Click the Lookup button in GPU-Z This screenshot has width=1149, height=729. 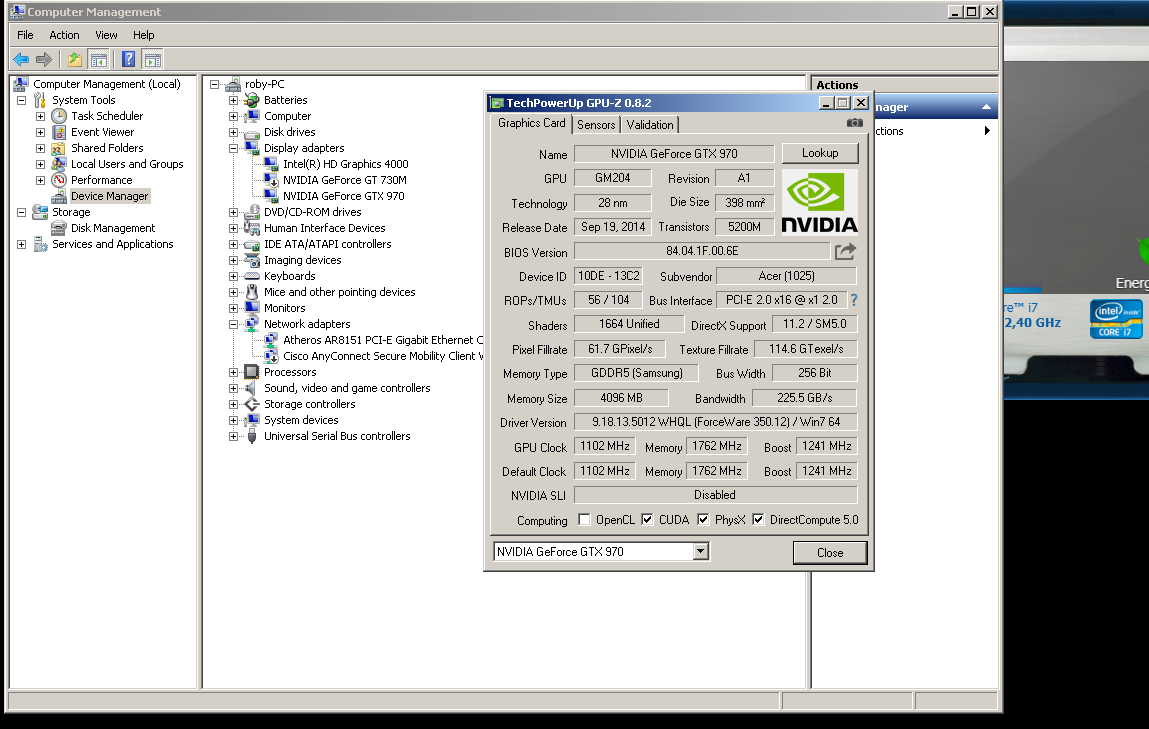[x=820, y=153]
